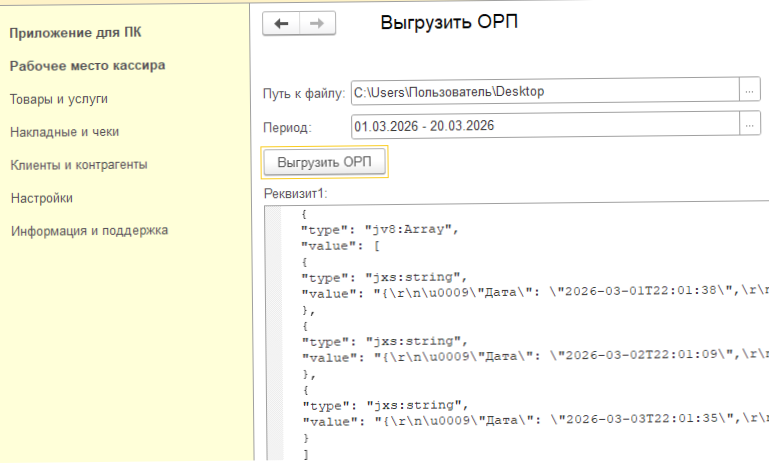
Task: Click the forward navigation arrow
Action: 318,24
